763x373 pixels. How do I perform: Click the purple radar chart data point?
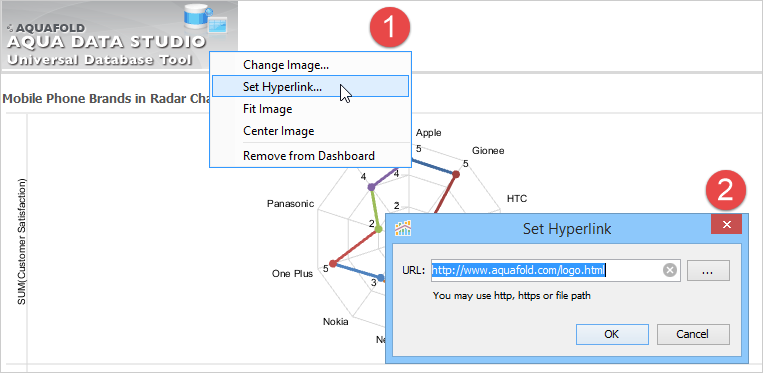click(x=371, y=187)
